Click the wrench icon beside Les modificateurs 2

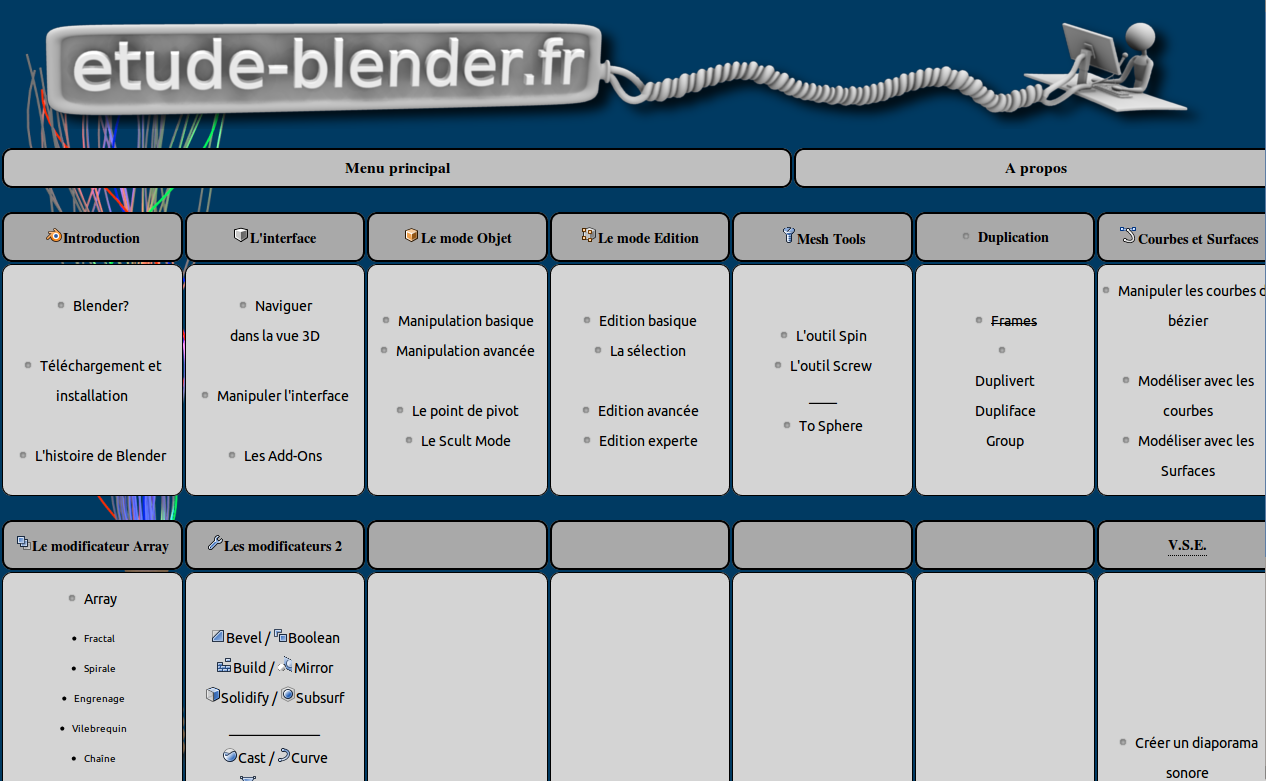(216, 543)
